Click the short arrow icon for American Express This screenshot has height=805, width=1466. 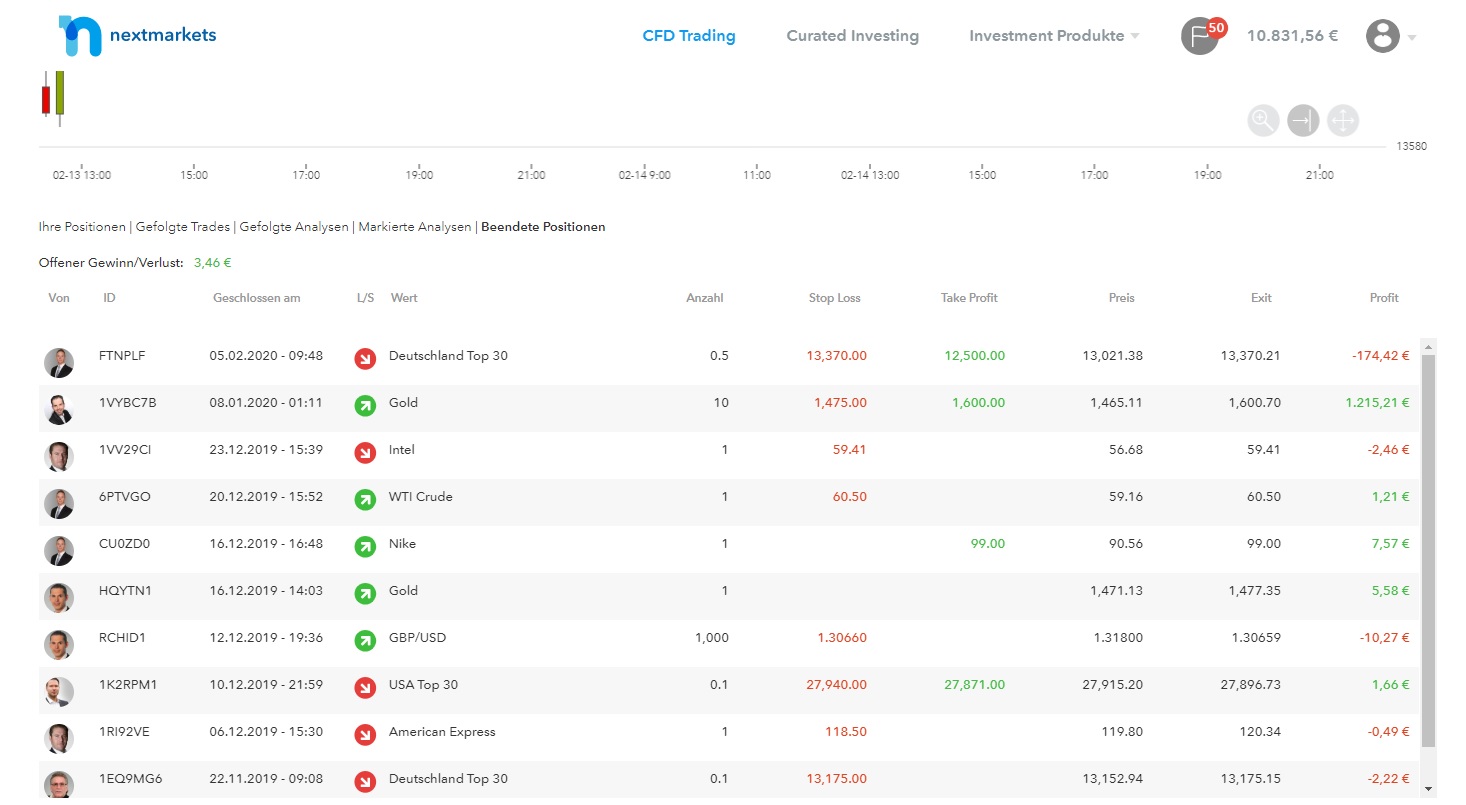(x=365, y=735)
